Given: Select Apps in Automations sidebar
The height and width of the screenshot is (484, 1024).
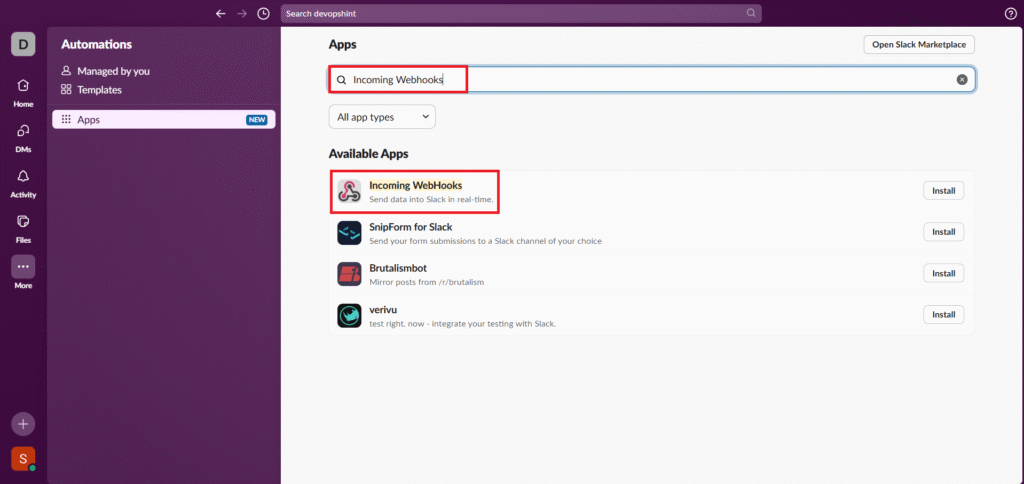Looking at the screenshot, I should click(163, 120).
